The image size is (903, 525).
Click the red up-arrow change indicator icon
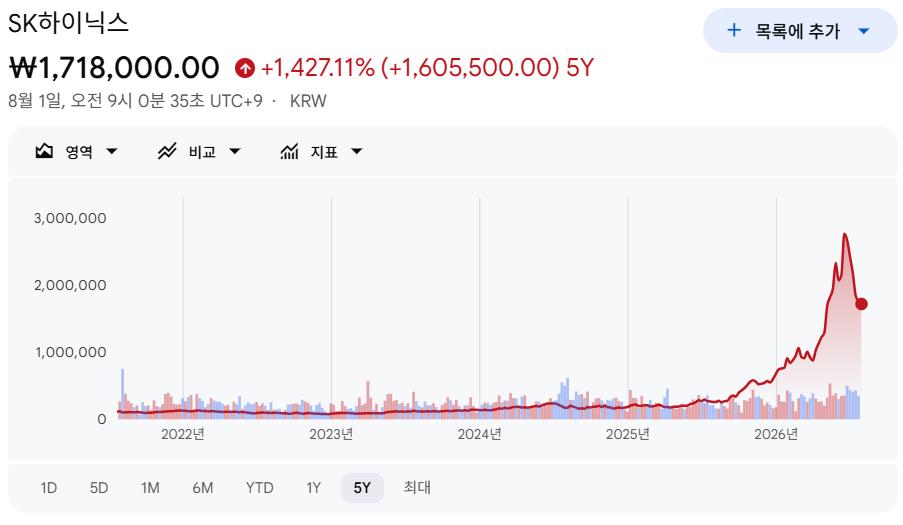click(245, 68)
